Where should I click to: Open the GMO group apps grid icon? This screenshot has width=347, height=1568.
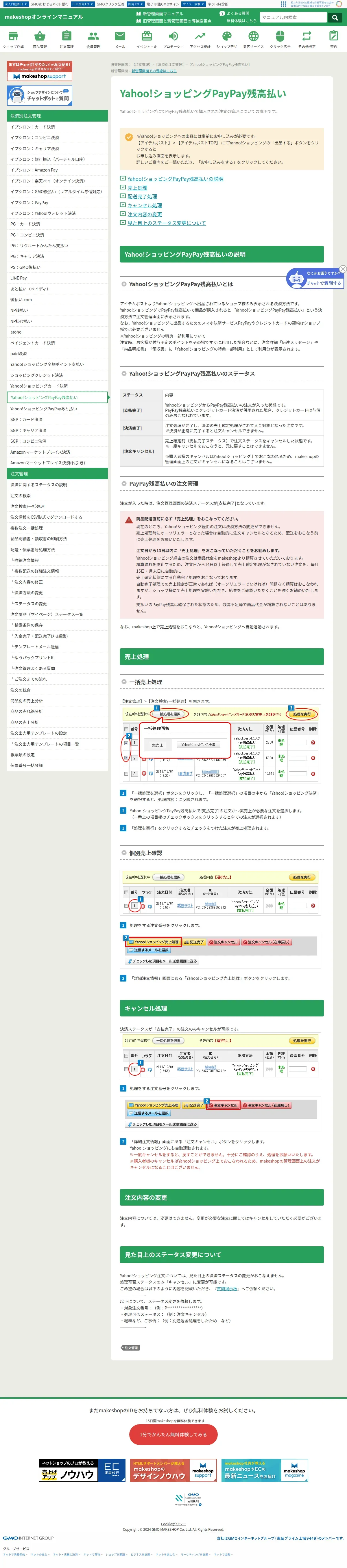click(284, 4)
